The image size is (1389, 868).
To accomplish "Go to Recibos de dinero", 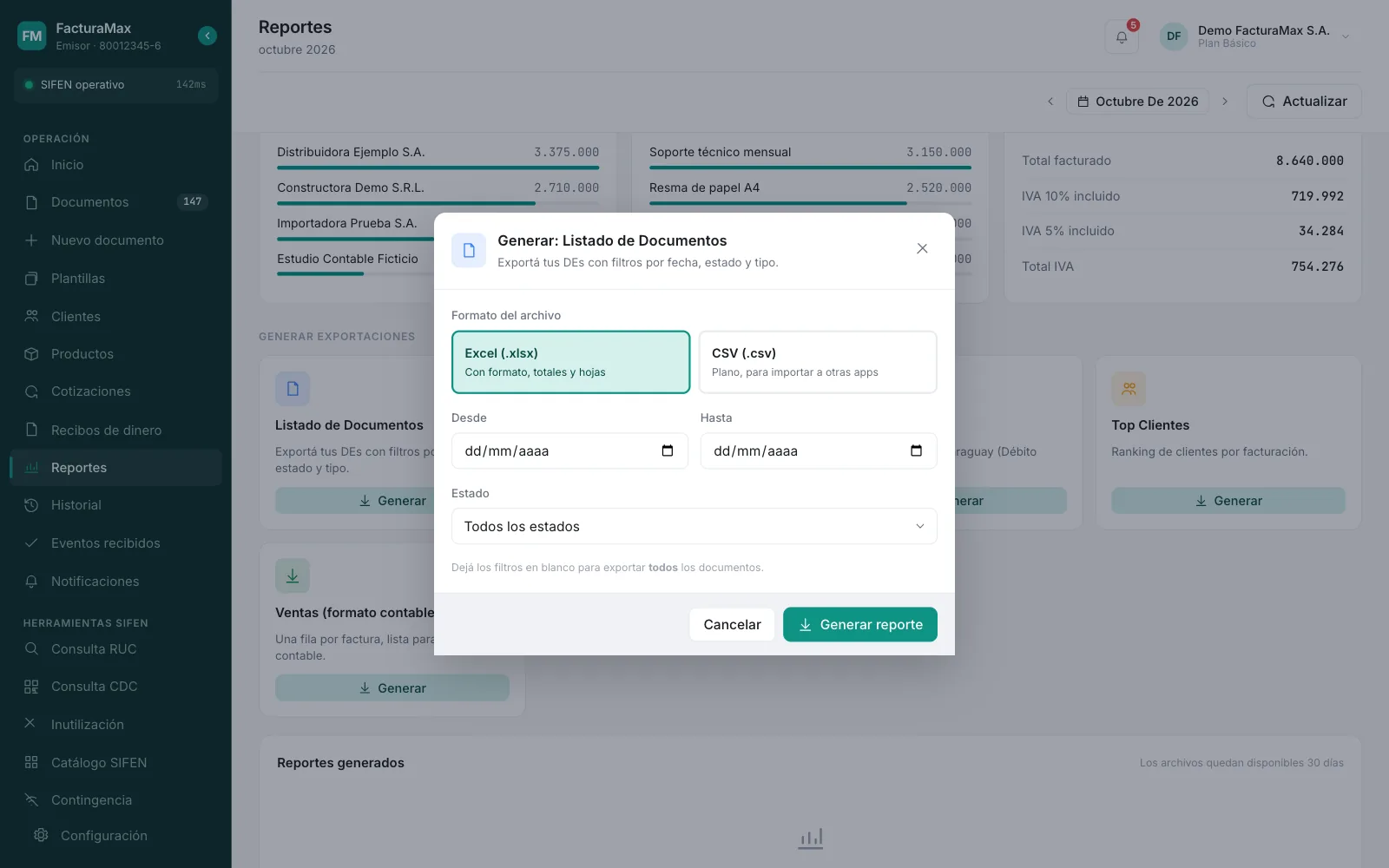I will tap(115, 431).
